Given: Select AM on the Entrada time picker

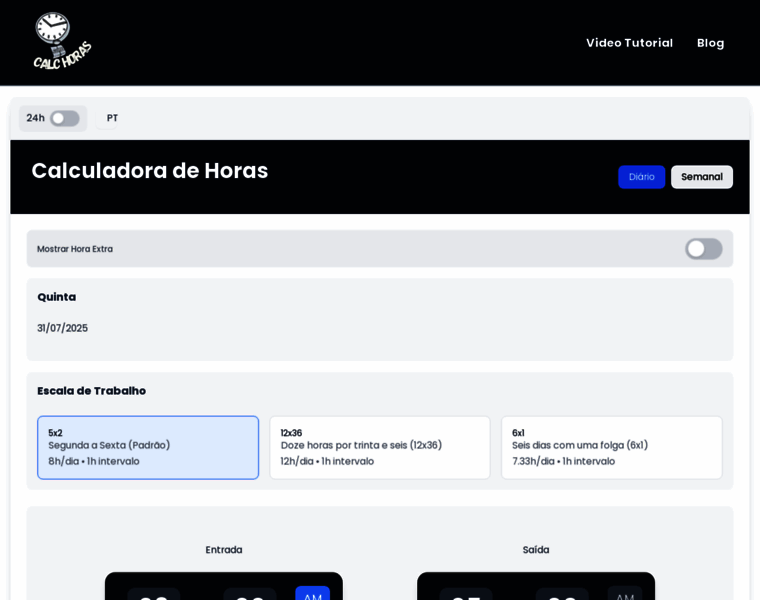Looking at the screenshot, I should (313, 593).
